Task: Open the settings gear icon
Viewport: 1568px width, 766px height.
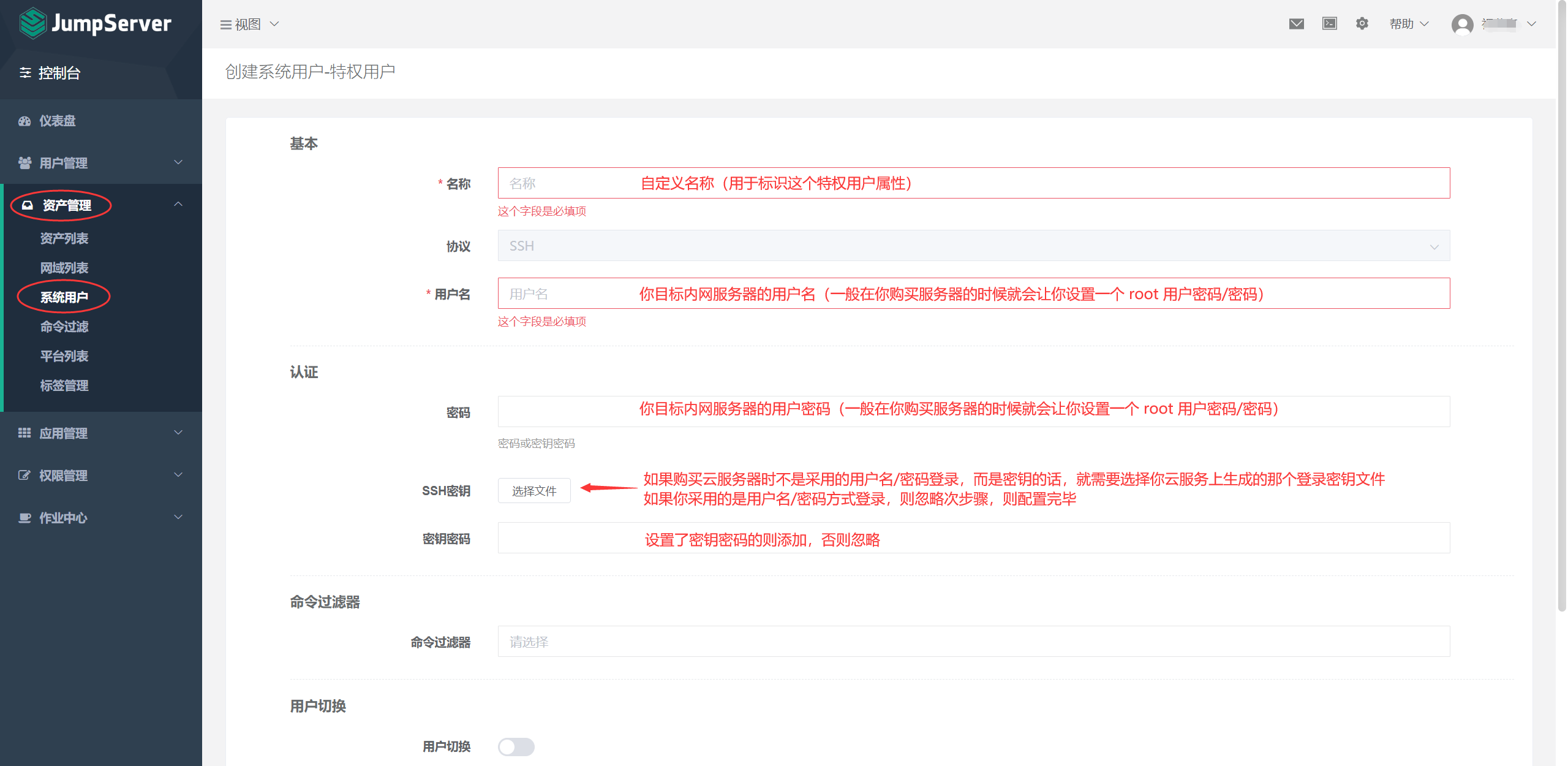Action: click(x=1362, y=24)
